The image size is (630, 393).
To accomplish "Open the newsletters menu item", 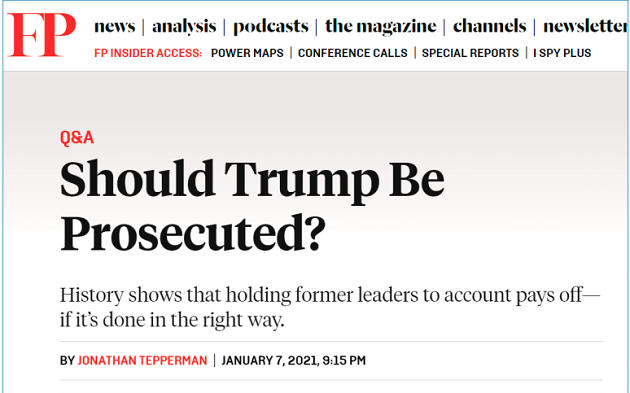I will point(586,26).
